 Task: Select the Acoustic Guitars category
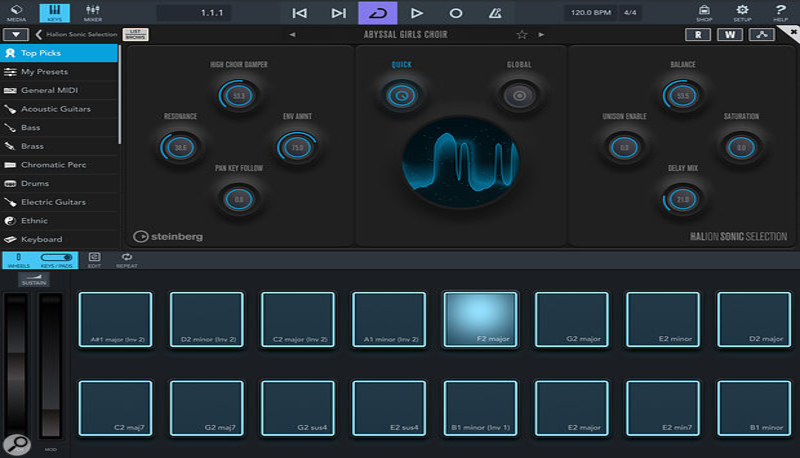[x=59, y=109]
